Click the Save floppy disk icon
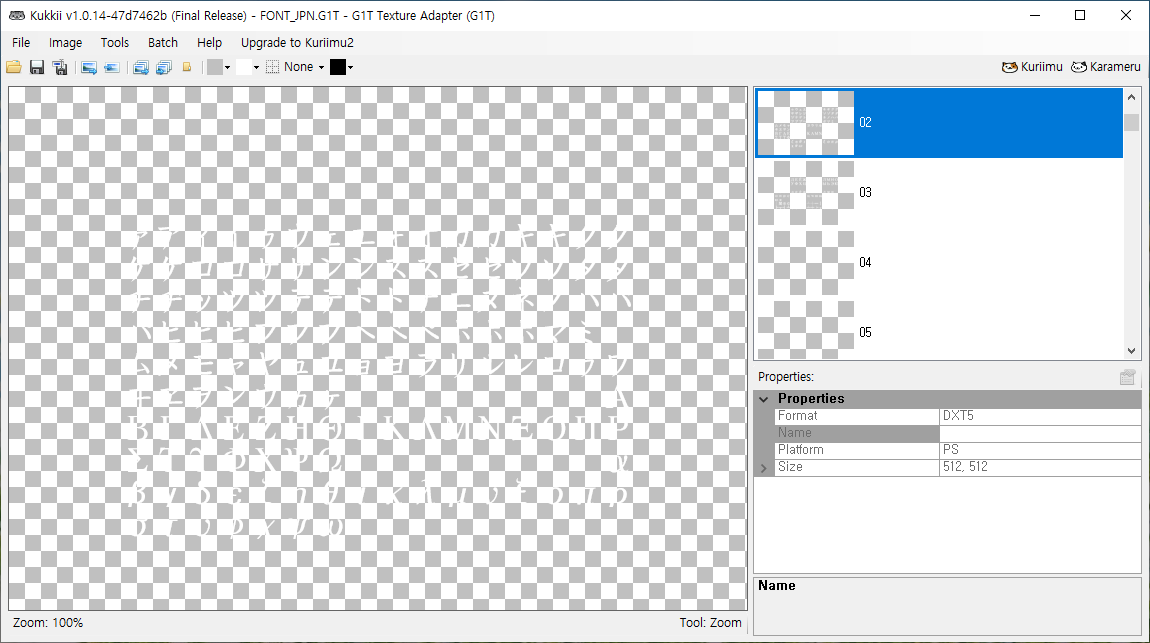 37,67
